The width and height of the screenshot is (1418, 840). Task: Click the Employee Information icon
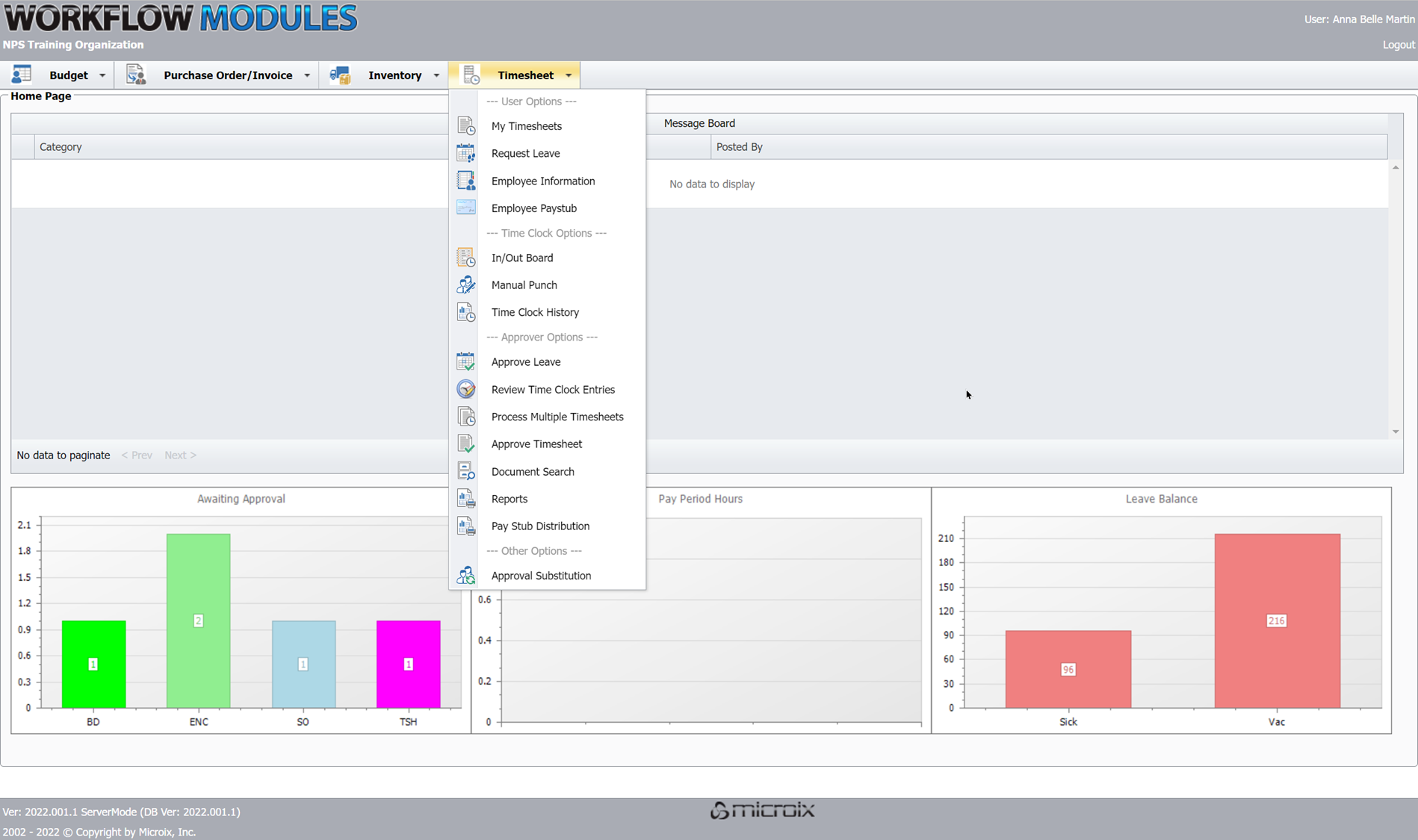(x=465, y=181)
